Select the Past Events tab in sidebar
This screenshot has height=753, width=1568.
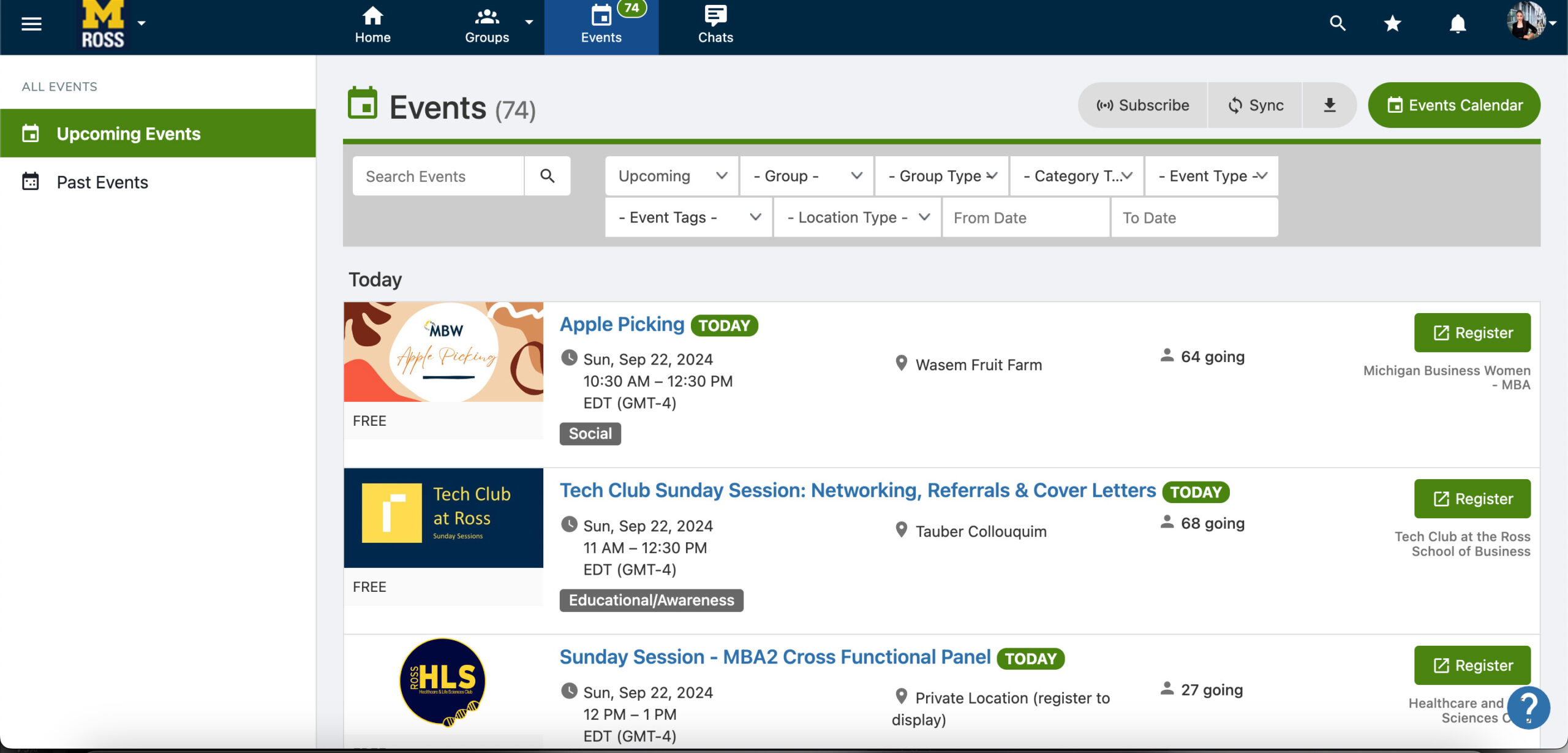click(102, 182)
